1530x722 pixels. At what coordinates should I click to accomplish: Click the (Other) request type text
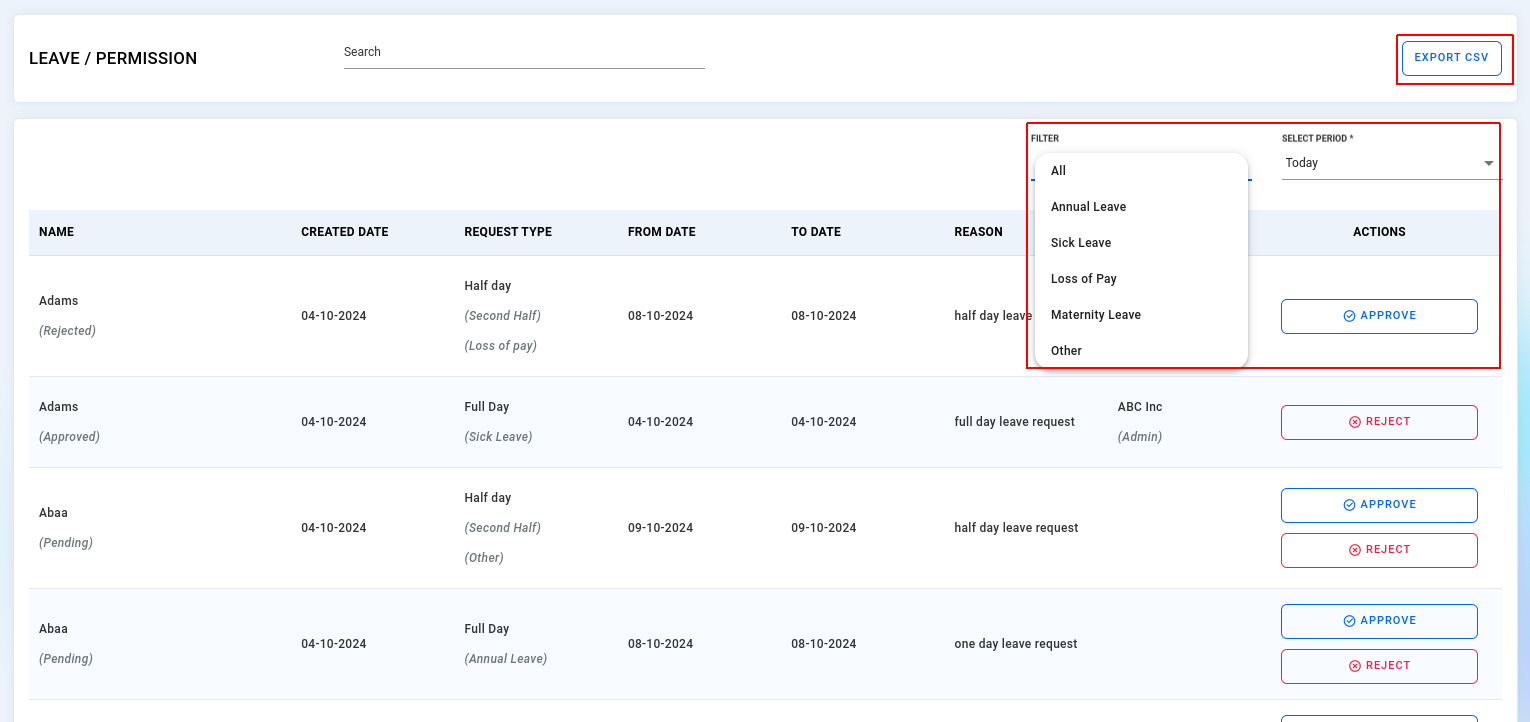coord(484,558)
